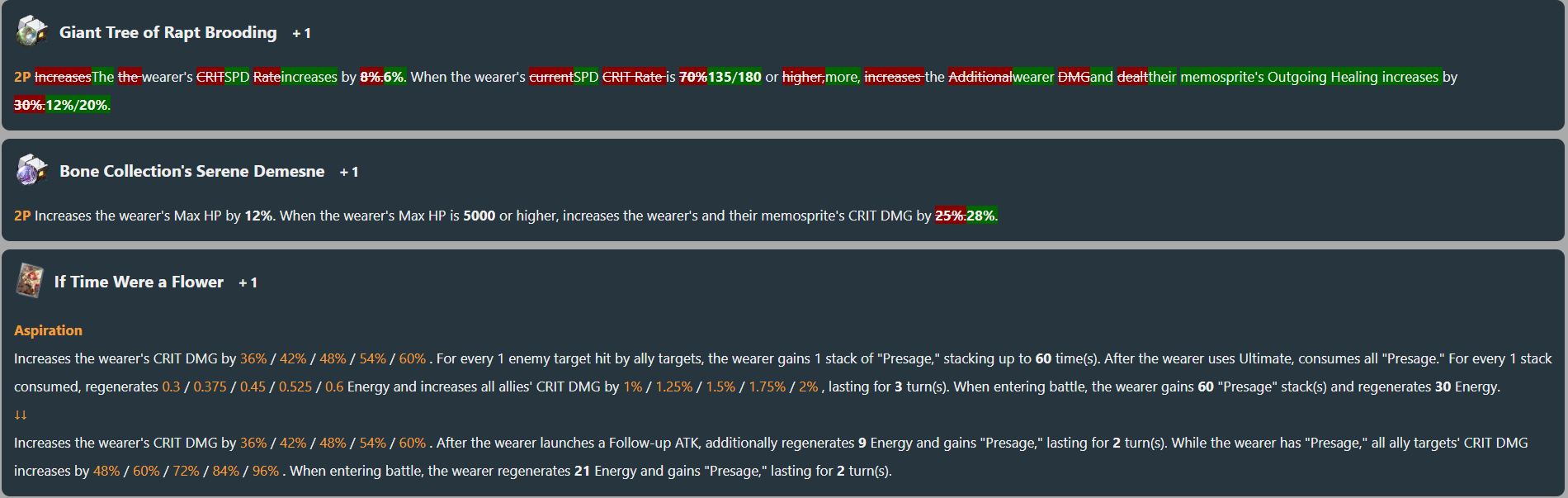
Task: Click the If Time Were a Flower light cone icon
Action: pyautogui.click(x=30, y=281)
